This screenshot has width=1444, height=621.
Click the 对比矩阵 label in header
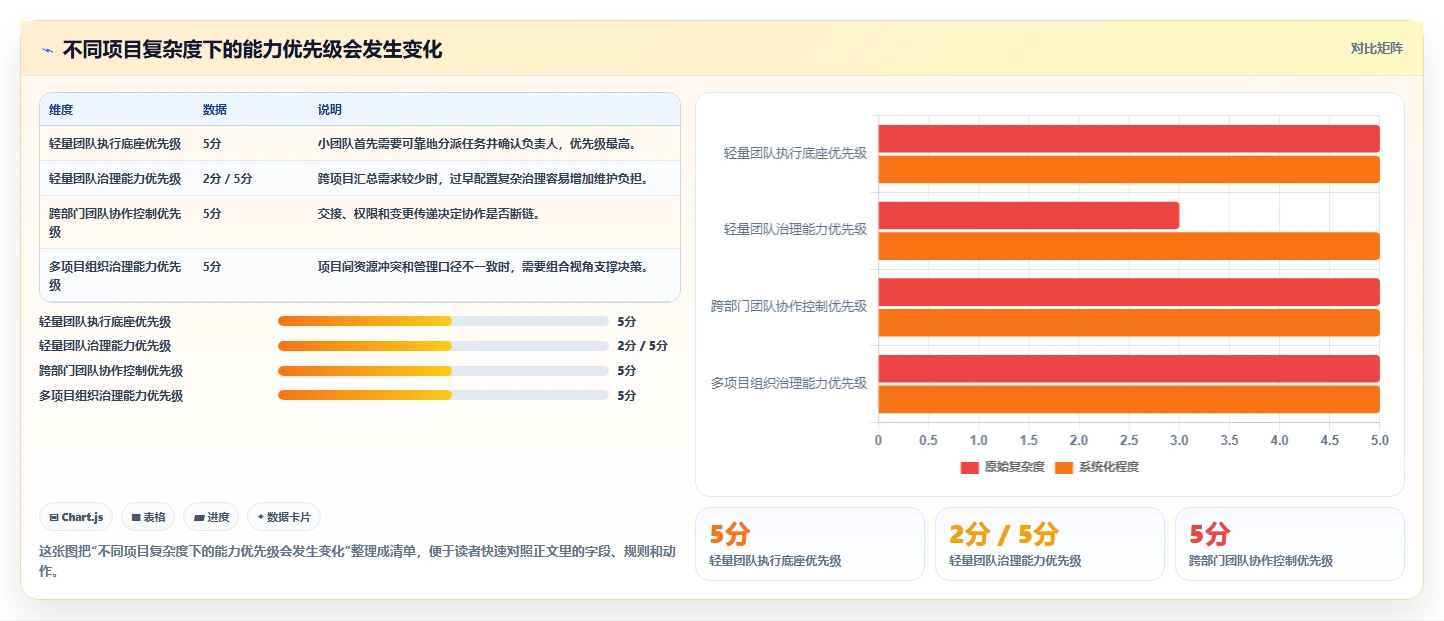point(1376,48)
